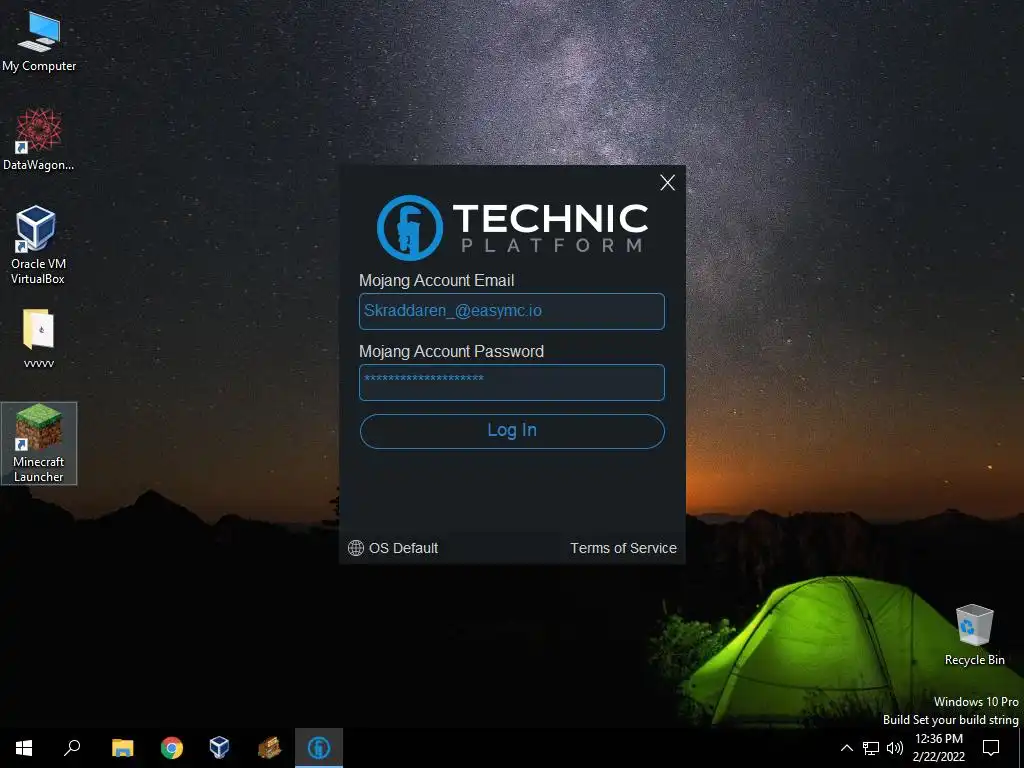Close the Technic login window
The width and height of the screenshot is (1024, 768).
pos(667,183)
